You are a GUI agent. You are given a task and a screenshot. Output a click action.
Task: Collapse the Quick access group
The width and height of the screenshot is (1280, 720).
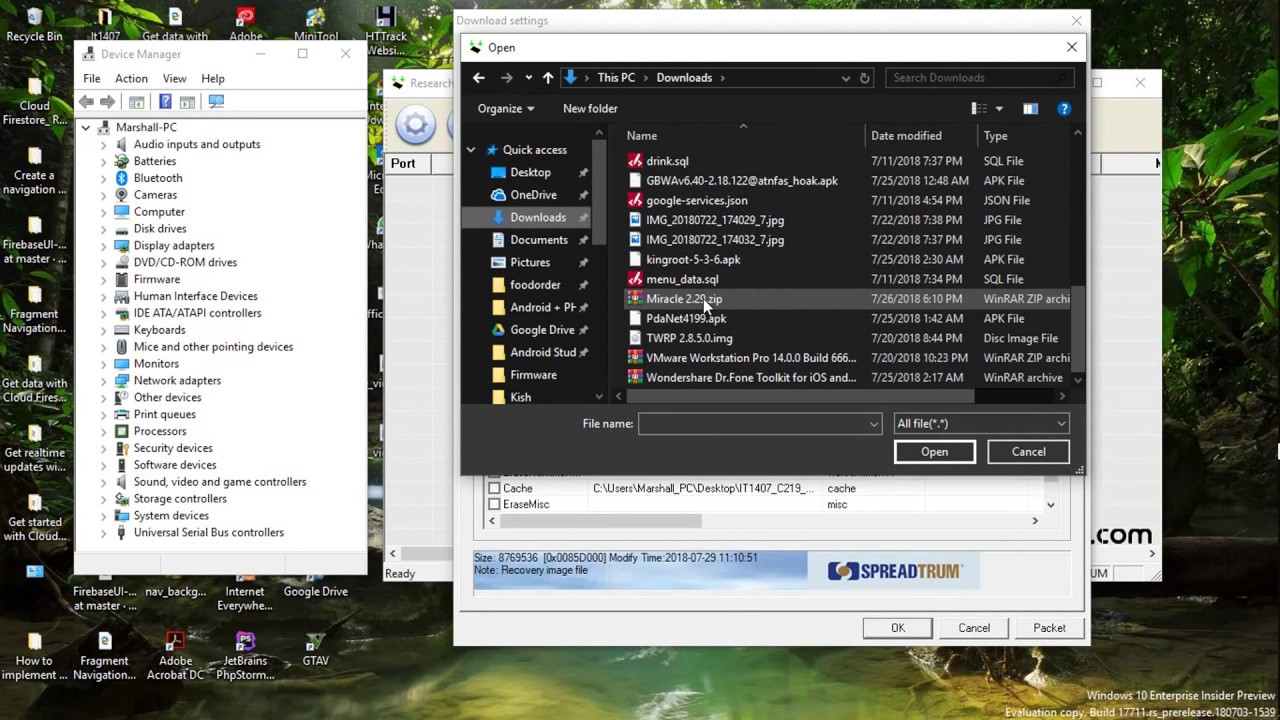[x=471, y=150]
